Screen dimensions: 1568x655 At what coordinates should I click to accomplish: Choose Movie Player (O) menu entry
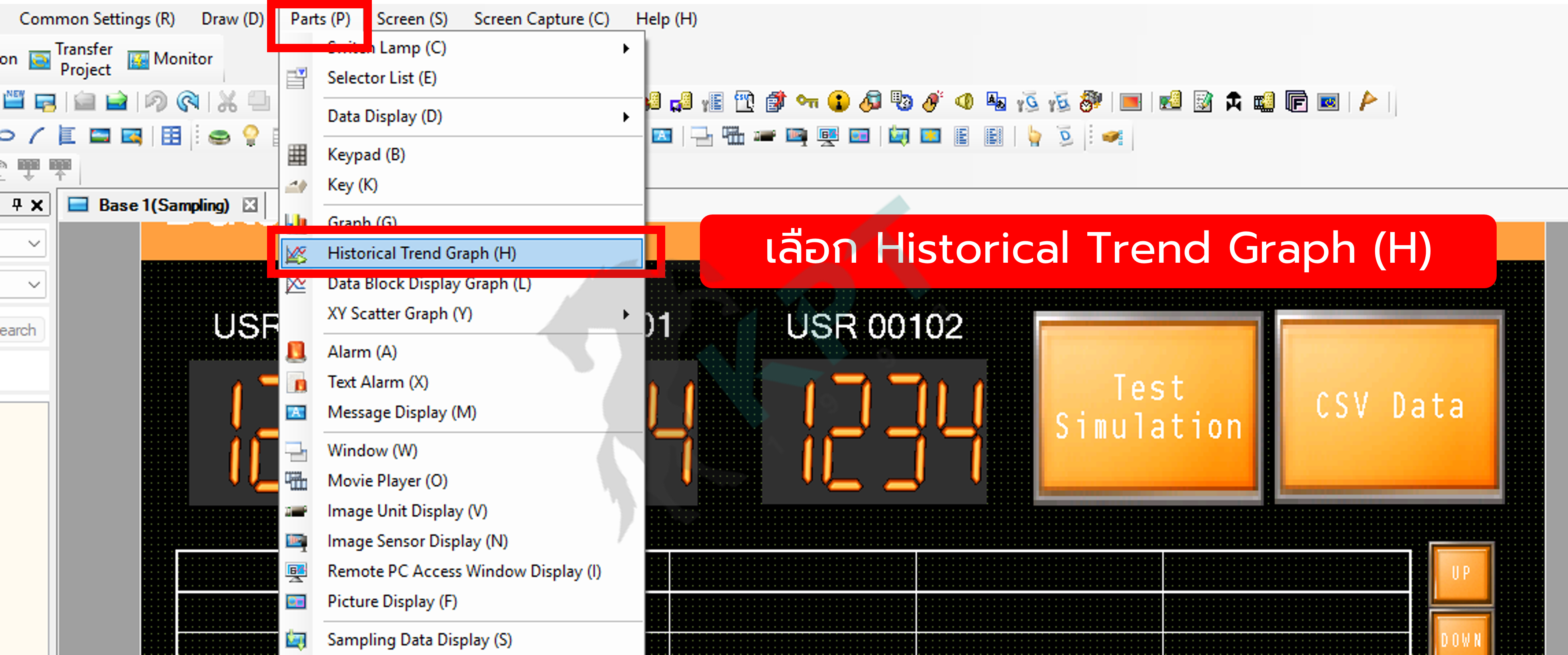point(462,481)
